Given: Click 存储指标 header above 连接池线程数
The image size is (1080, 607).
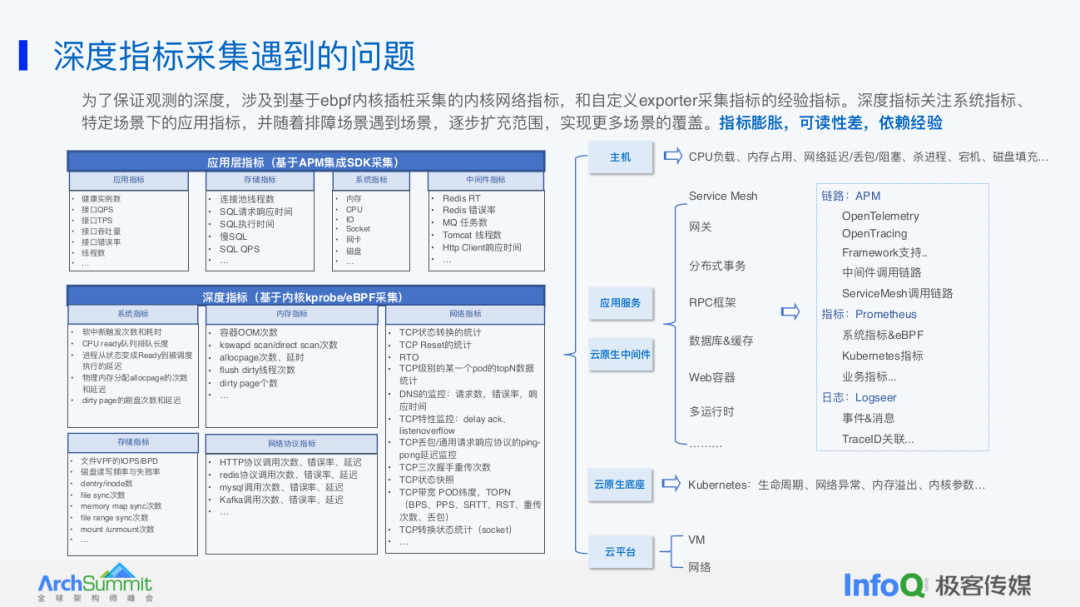Looking at the screenshot, I should tap(260, 180).
